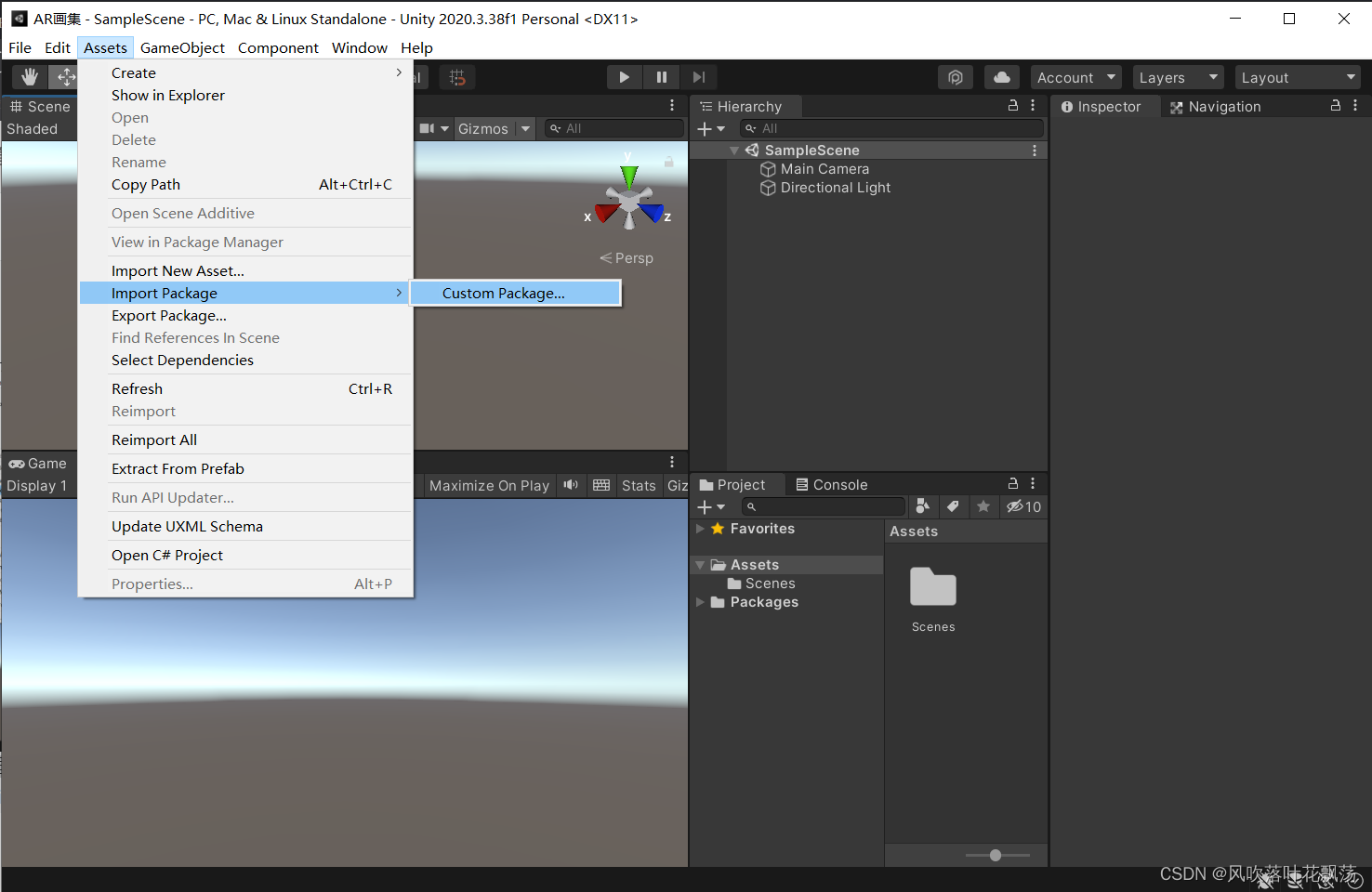This screenshot has height=892, width=1372.
Task: Click the favorites star icon in Project toolbar
Action: click(x=983, y=506)
